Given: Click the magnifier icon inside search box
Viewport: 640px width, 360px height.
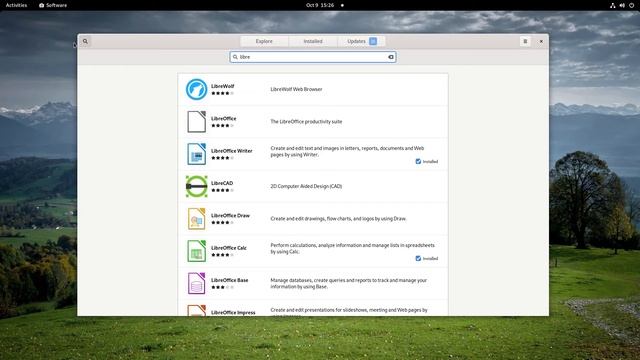Looking at the screenshot, I should [x=235, y=57].
